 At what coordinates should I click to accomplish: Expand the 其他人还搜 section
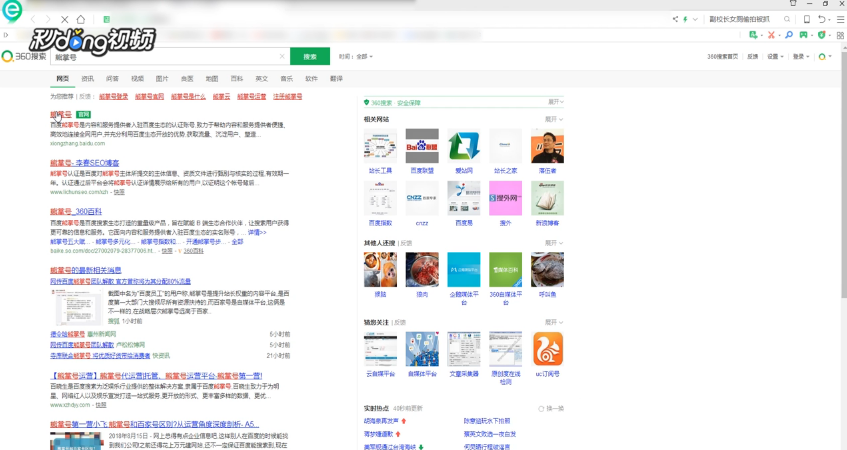[554, 243]
